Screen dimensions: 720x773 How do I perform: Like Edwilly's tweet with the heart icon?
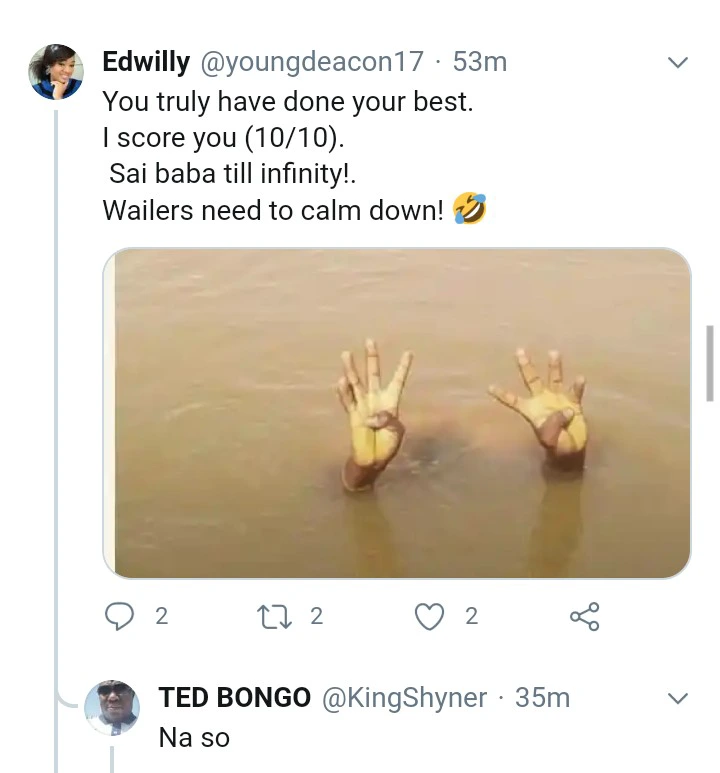(x=429, y=617)
